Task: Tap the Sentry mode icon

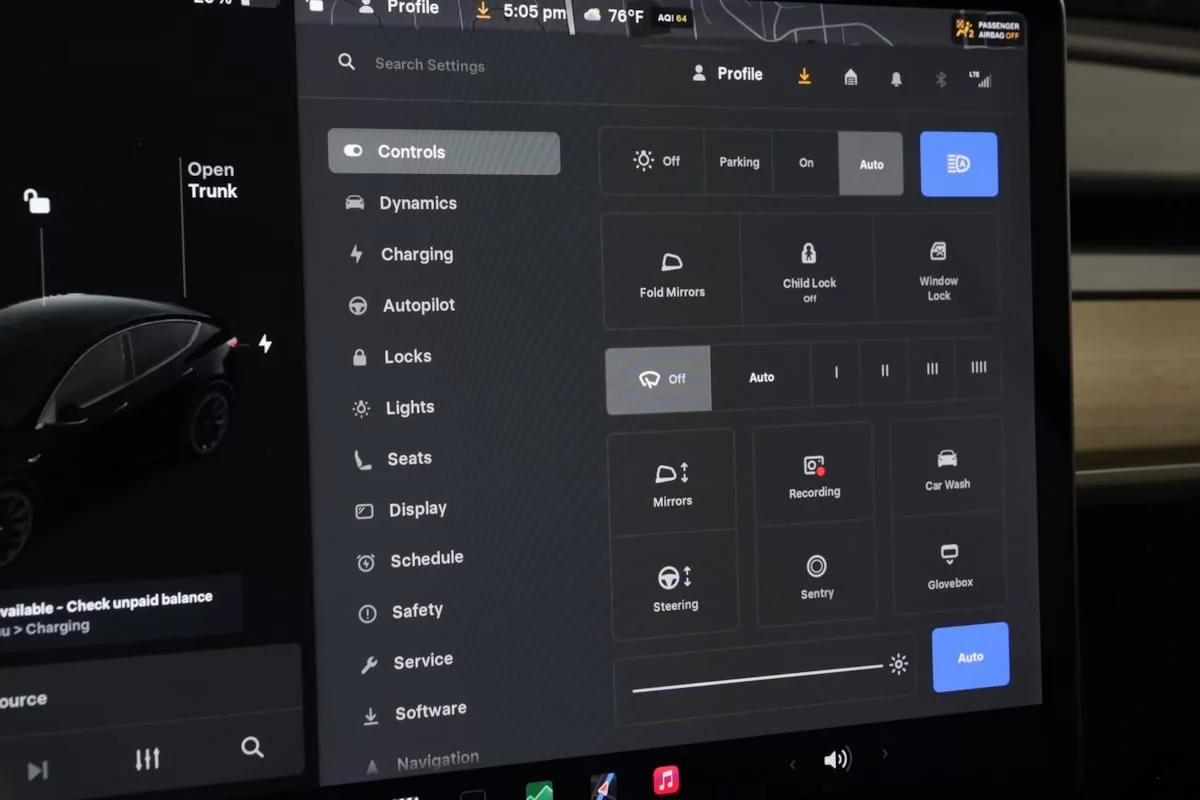Action: point(817,567)
